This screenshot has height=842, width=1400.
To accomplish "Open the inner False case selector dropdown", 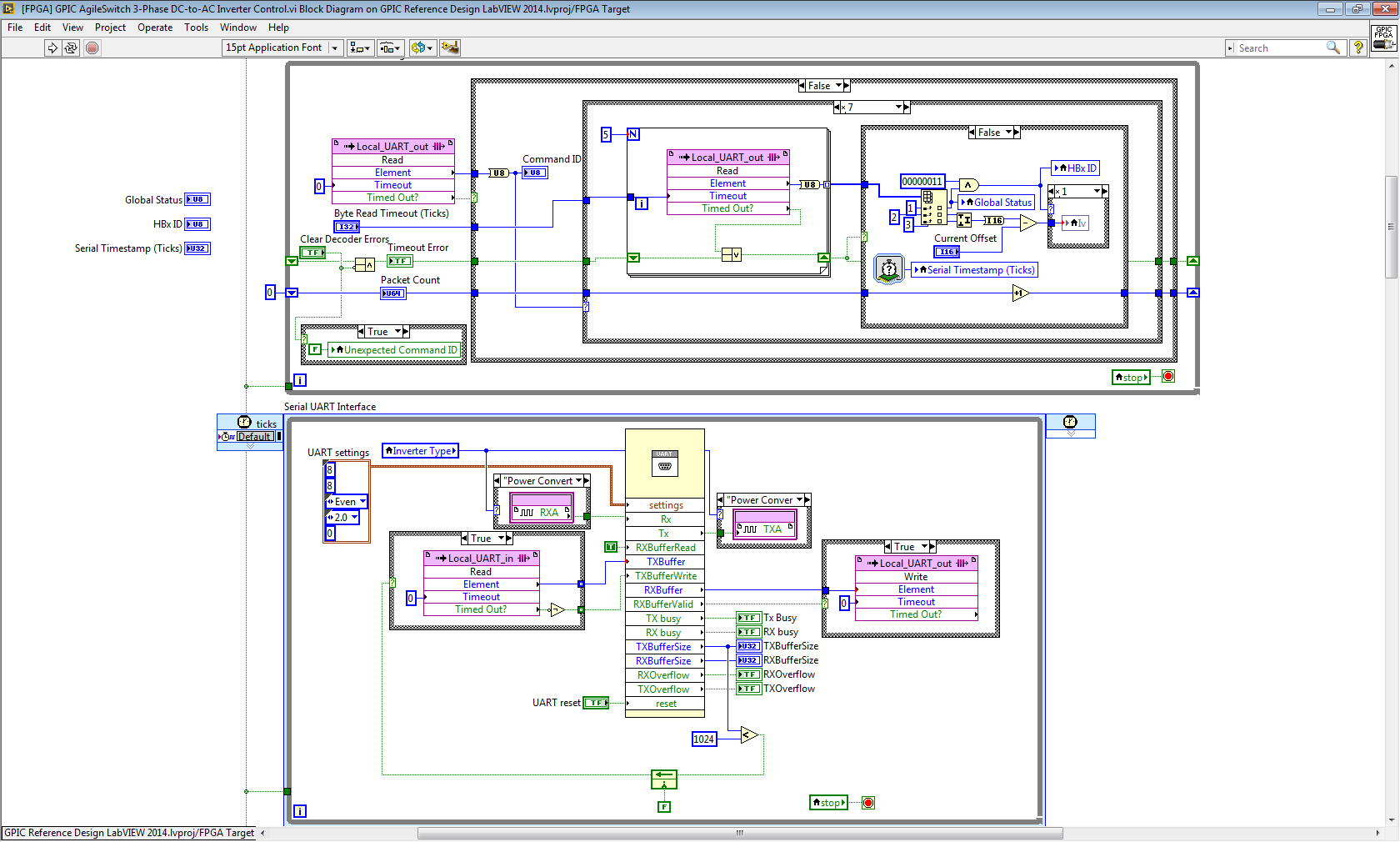I will pos(1009,133).
